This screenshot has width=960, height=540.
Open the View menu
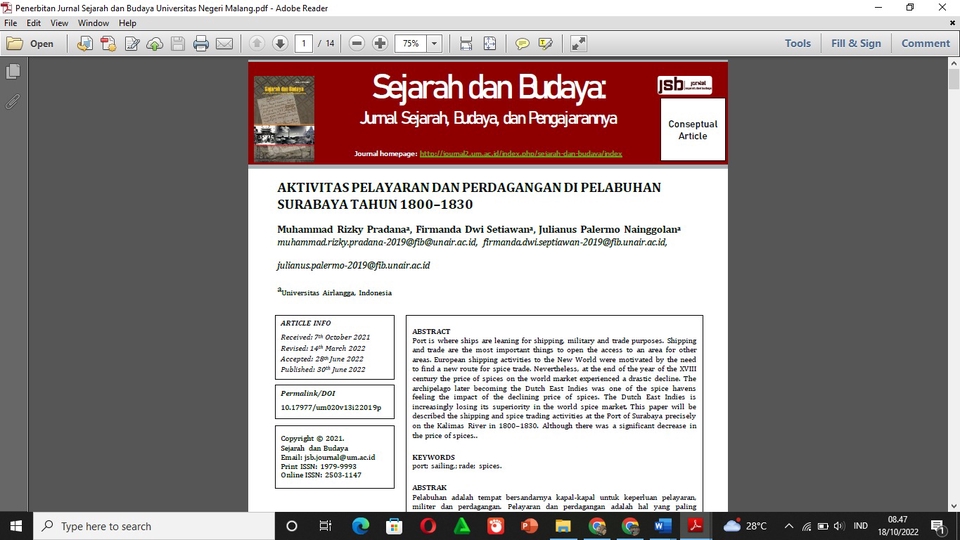(x=59, y=23)
